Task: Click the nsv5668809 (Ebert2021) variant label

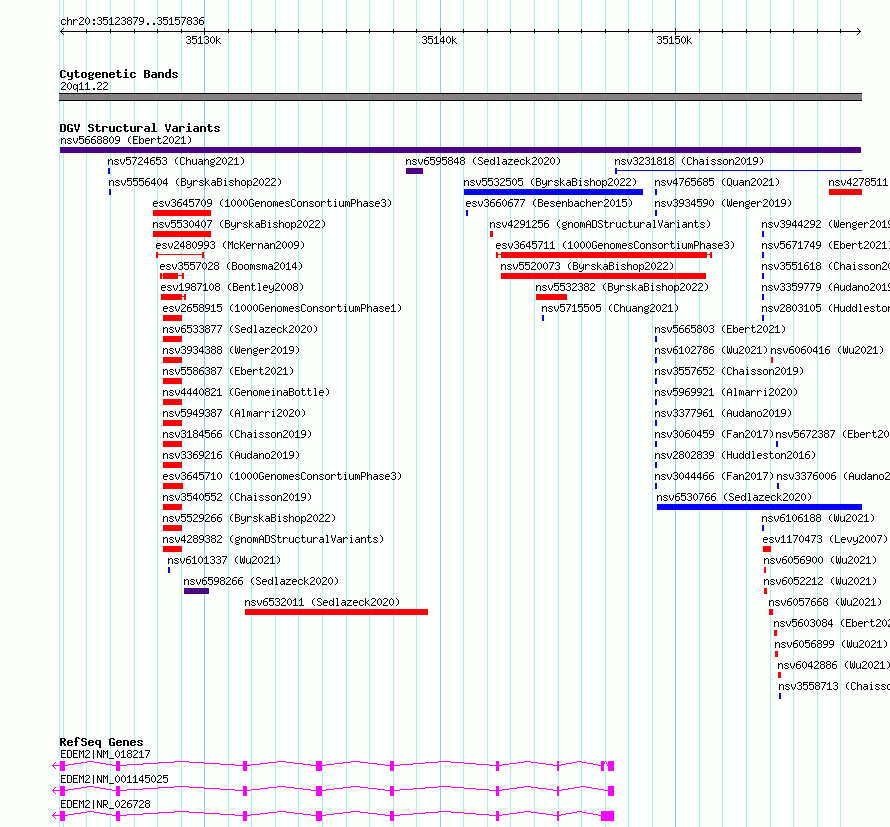Action: (x=126, y=140)
